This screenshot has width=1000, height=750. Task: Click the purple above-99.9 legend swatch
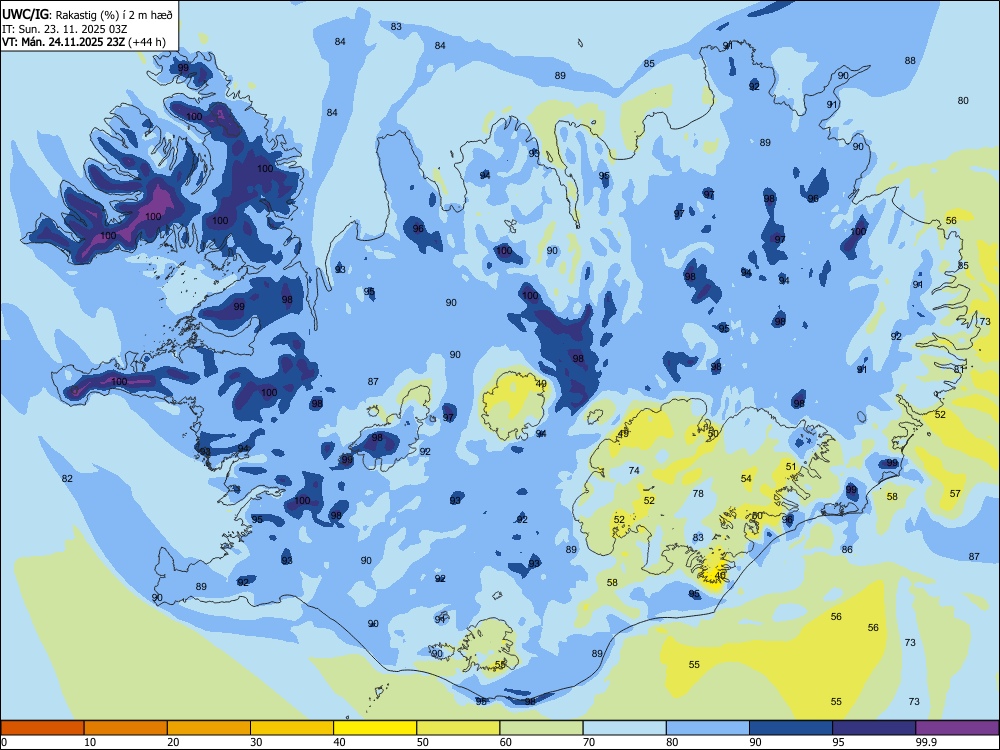point(957,728)
